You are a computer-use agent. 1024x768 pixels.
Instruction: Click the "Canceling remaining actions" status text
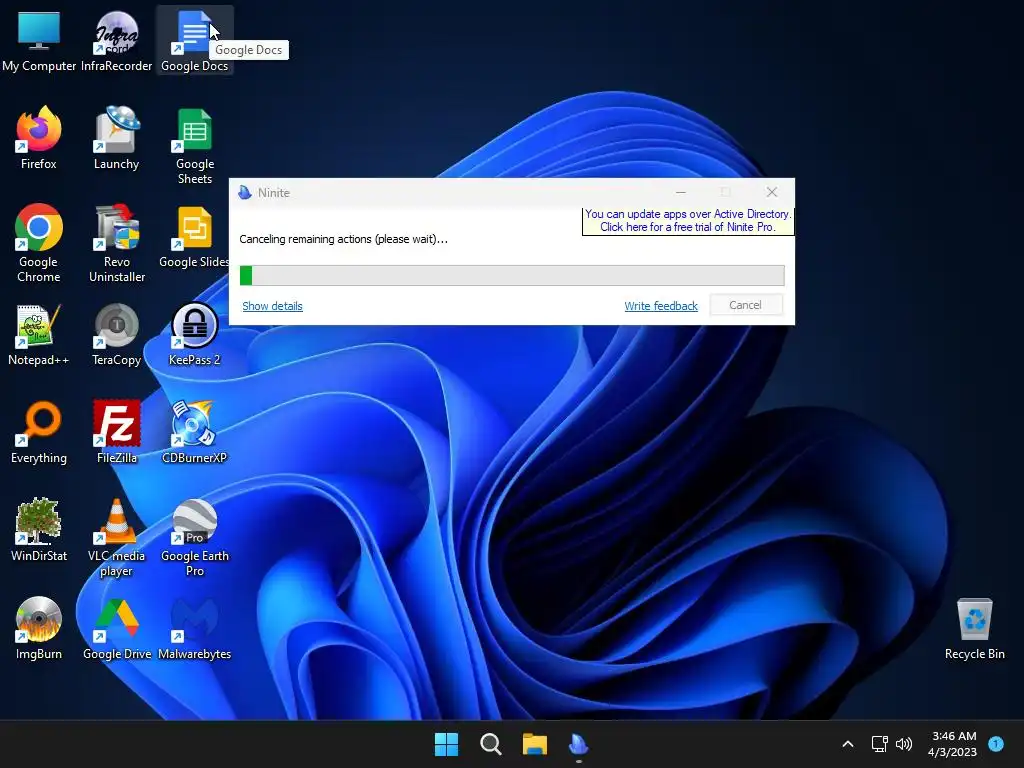click(x=344, y=239)
